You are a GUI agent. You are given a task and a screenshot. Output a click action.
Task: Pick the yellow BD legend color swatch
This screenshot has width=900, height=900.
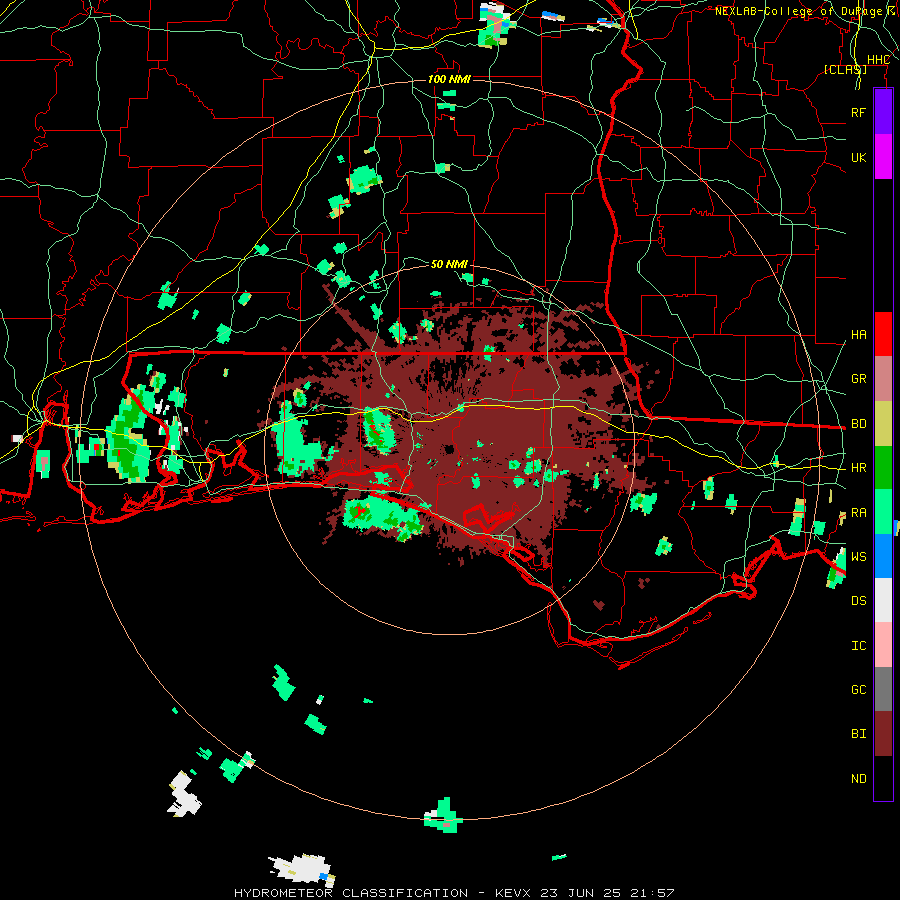(x=883, y=423)
